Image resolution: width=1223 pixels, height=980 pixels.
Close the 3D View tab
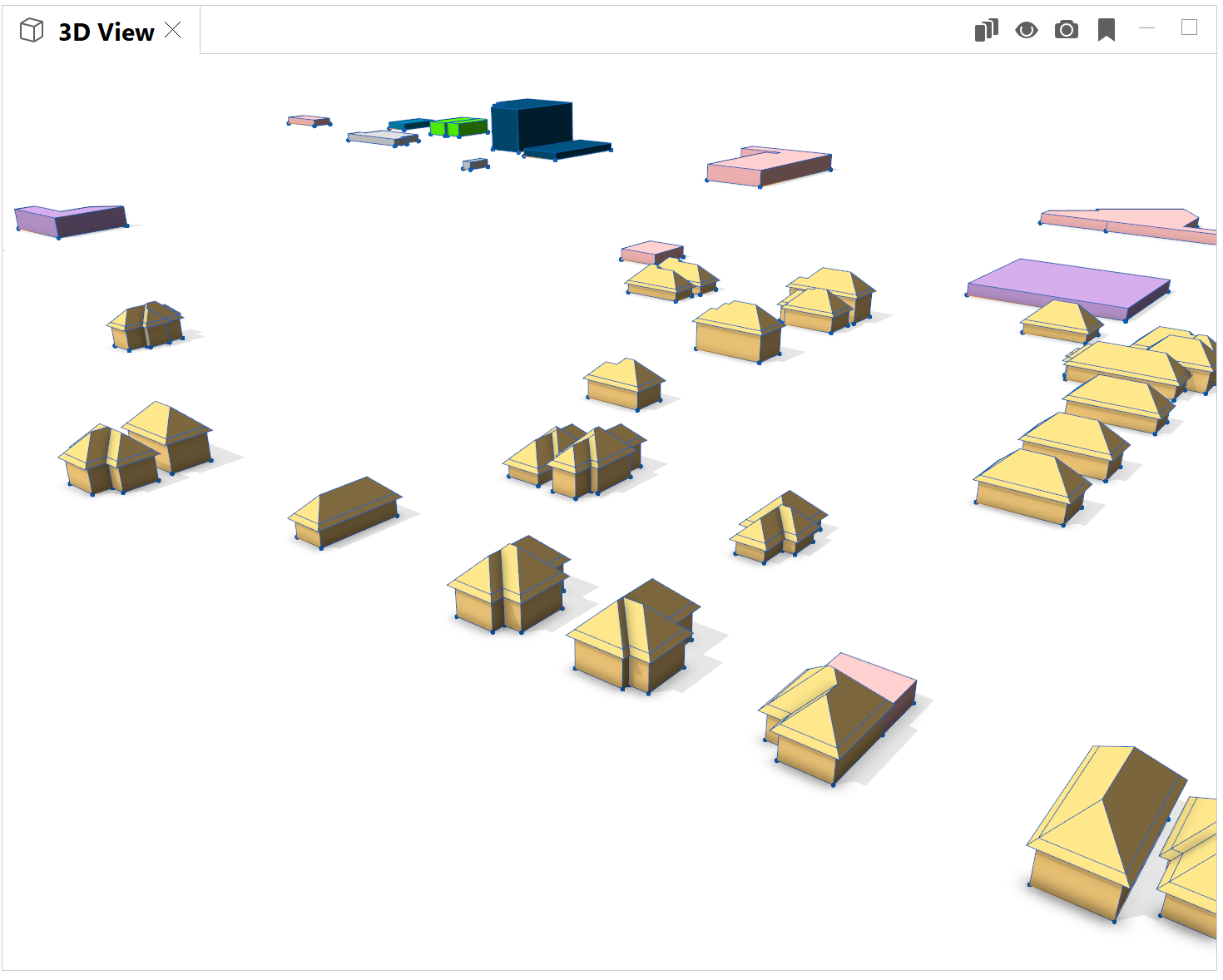[173, 30]
